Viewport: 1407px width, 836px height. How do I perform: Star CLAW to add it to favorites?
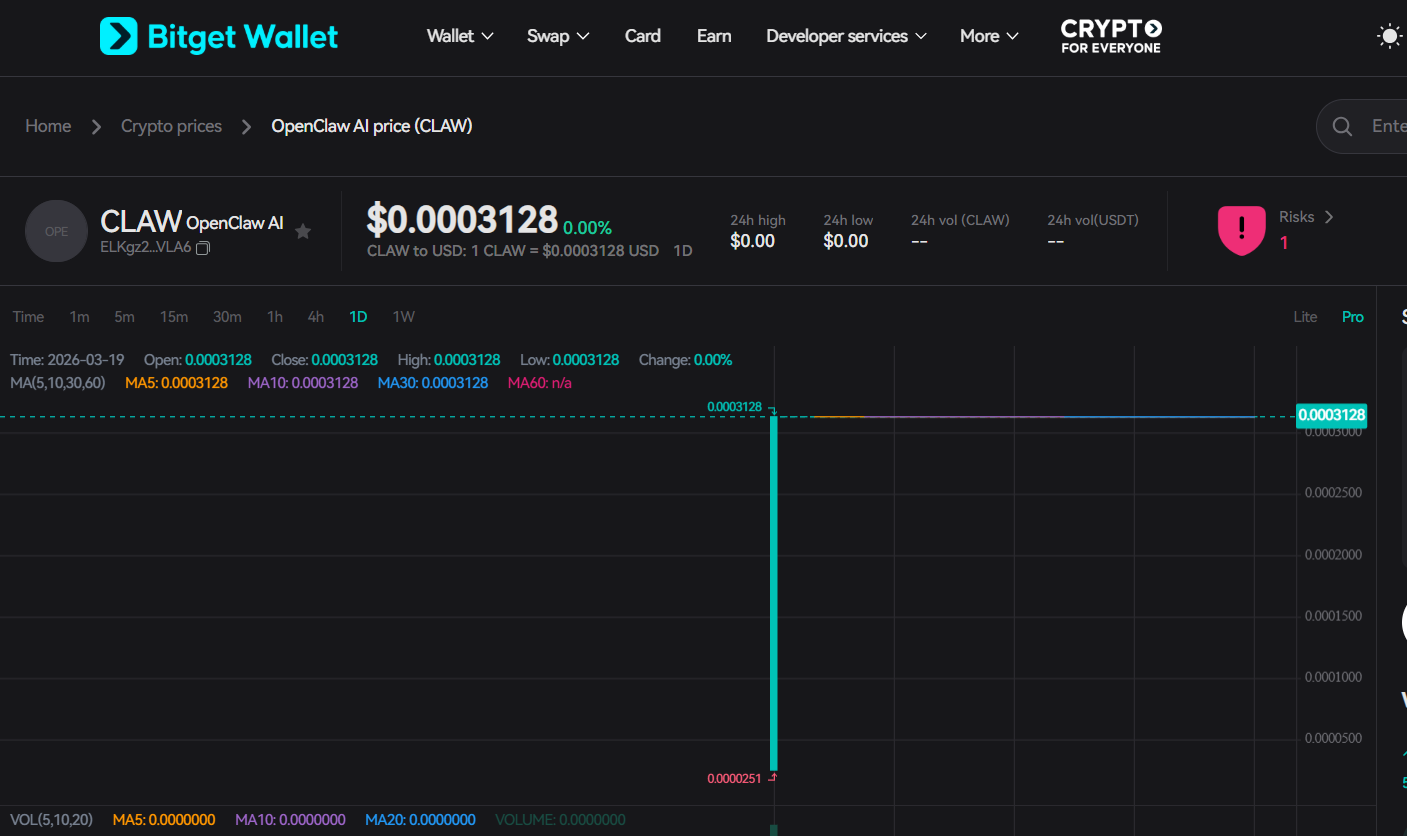(303, 231)
